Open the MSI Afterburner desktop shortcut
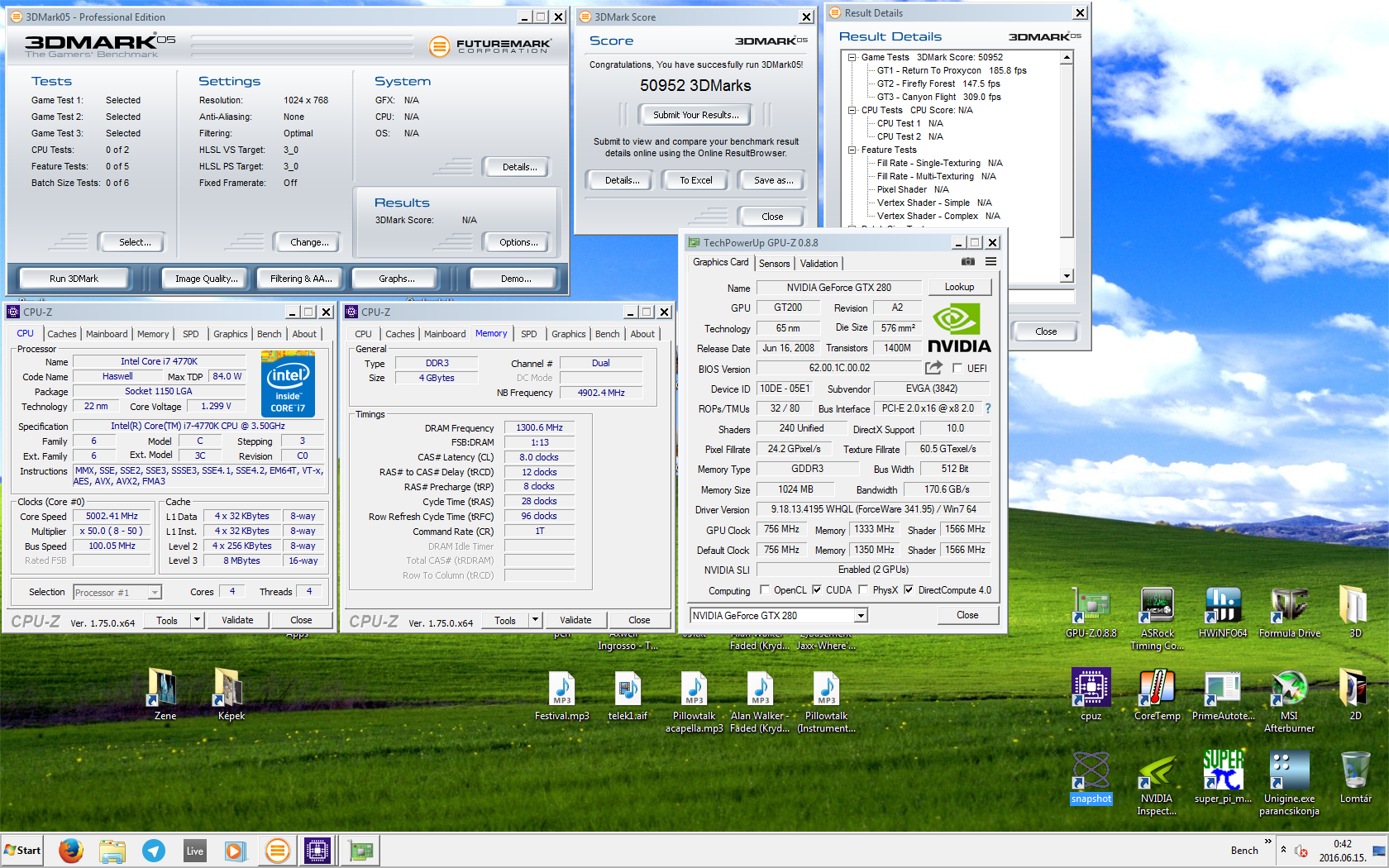The image size is (1389, 868). point(1289,700)
